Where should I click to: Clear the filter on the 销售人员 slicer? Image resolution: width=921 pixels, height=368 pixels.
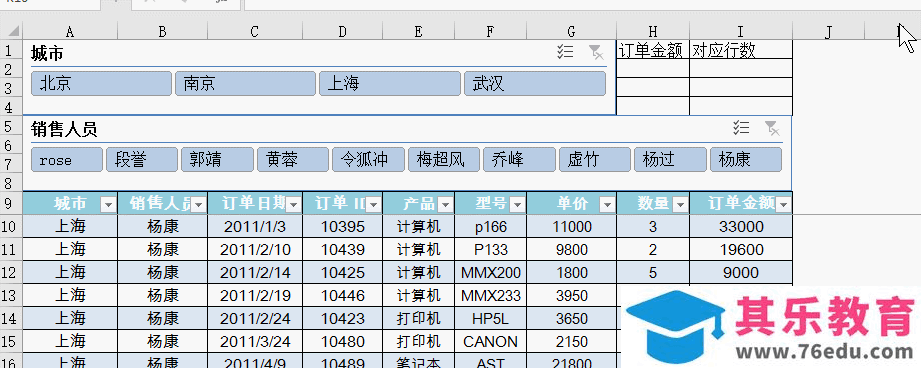(772, 128)
